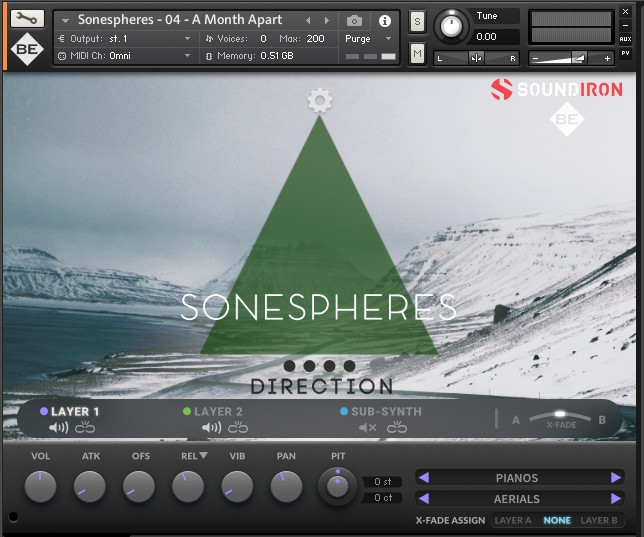
Task: Open the REL release mode dropdown arrow
Action: pos(203,455)
